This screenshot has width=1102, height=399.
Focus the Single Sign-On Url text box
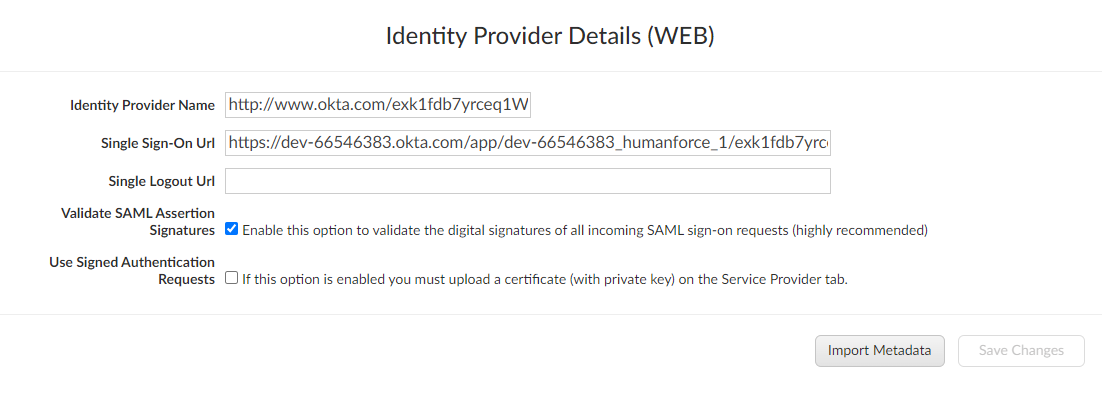(x=528, y=143)
